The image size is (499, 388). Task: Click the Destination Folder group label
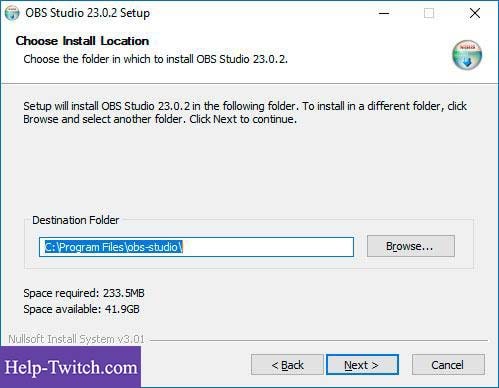tap(75, 220)
